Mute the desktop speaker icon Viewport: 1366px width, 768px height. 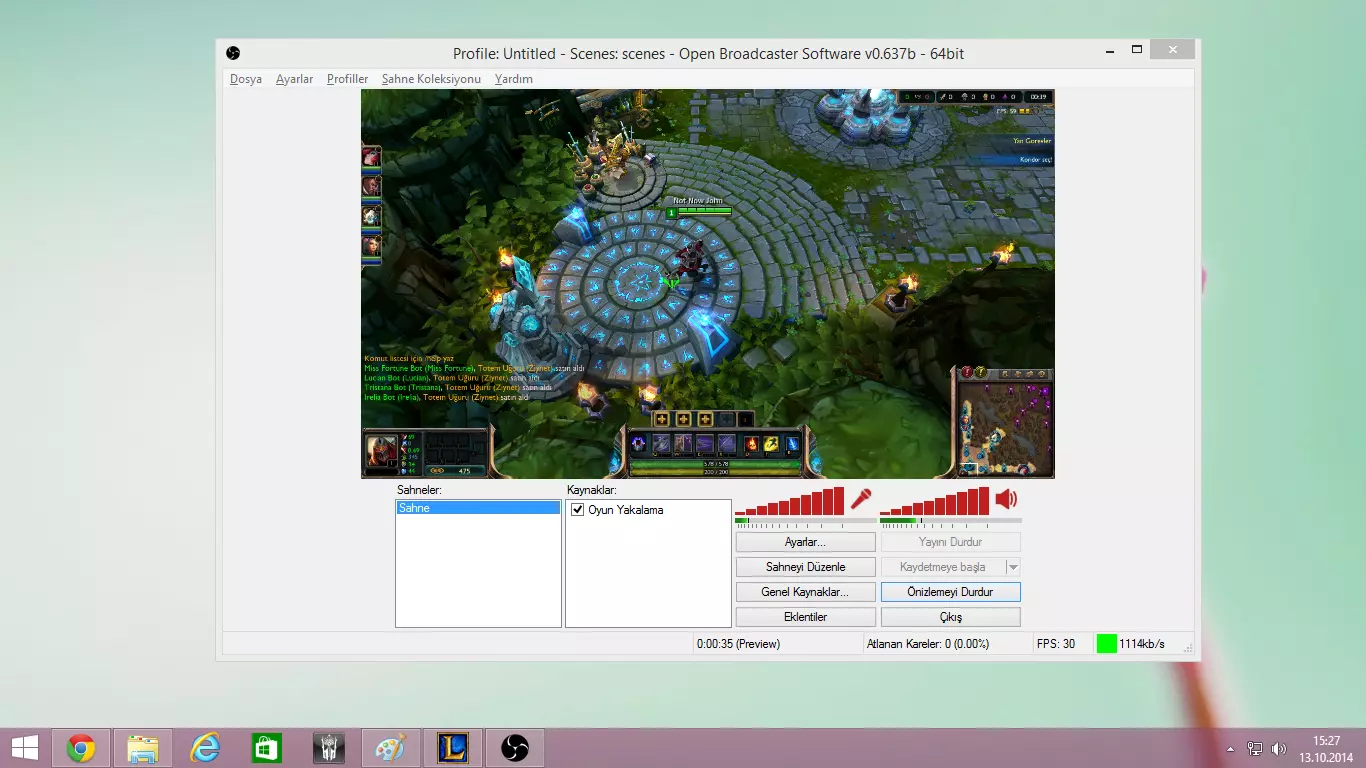click(x=1006, y=499)
